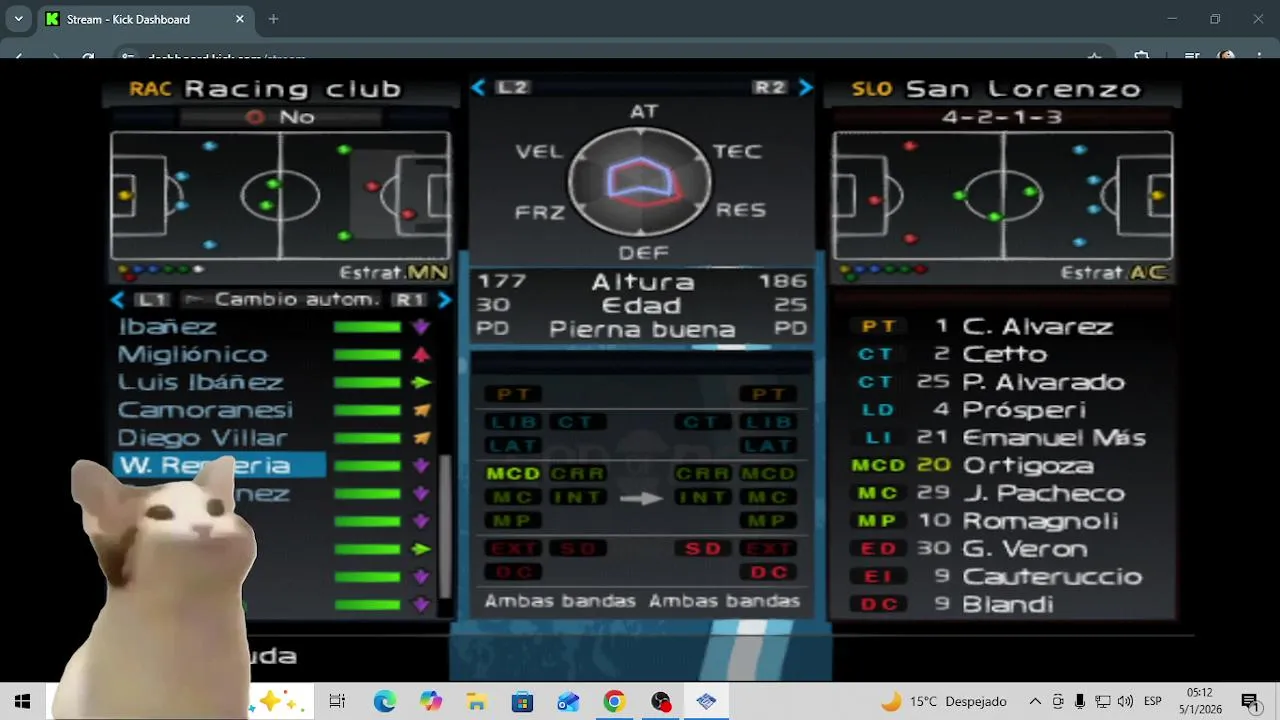Image resolution: width=1280 pixels, height=720 pixels.
Task: Click the Cambio autom. option label
Action: tap(297, 299)
